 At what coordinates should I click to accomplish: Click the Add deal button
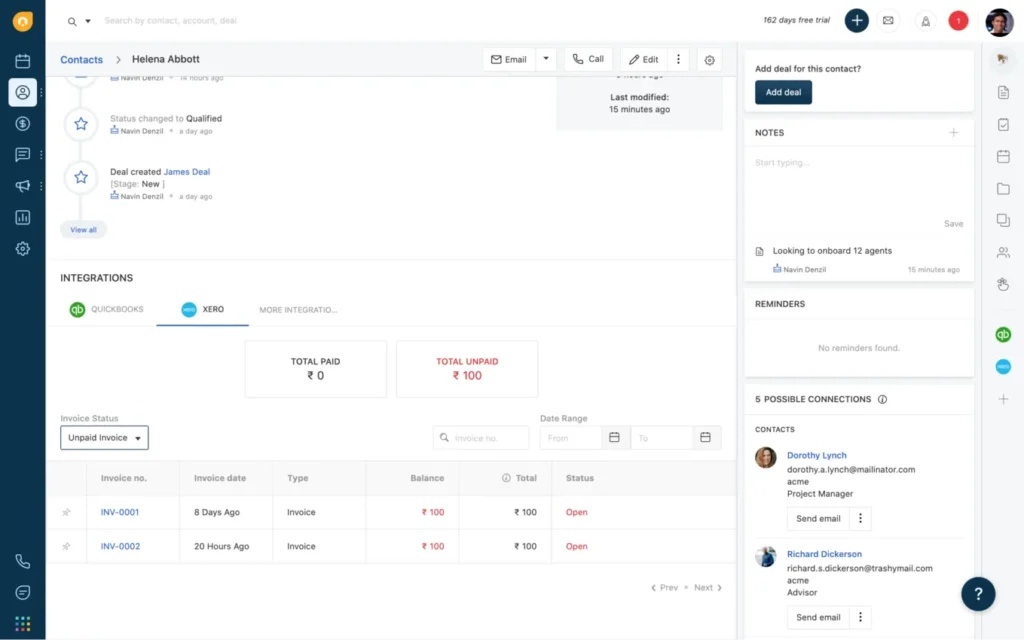(783, 92)
